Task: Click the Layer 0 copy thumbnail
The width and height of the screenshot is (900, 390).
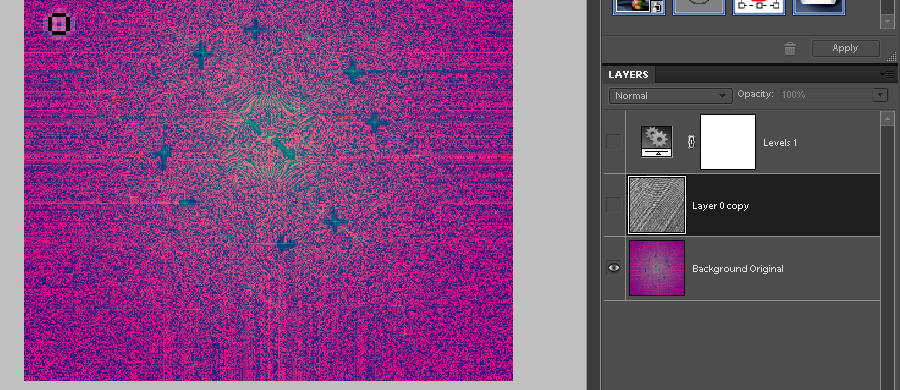Action: pos(657,205)
